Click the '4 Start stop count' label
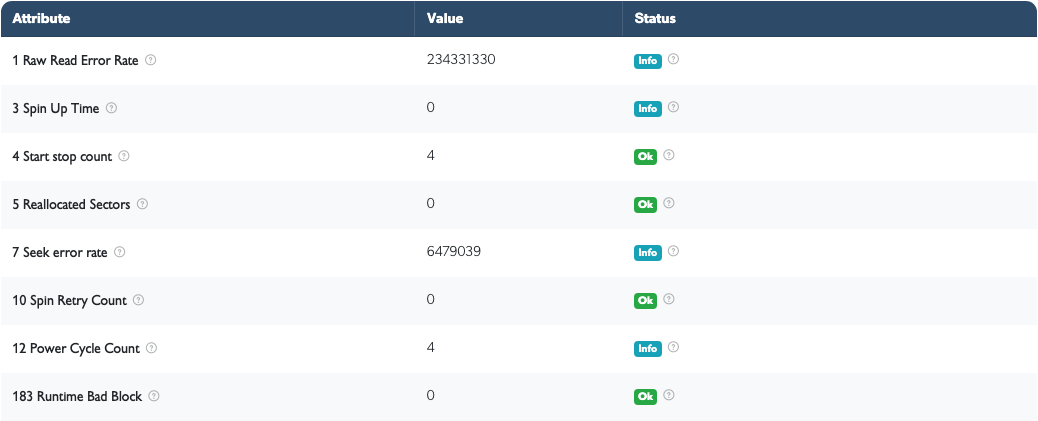This screenshot has height=421, width=1038. (x=62, y=157)
